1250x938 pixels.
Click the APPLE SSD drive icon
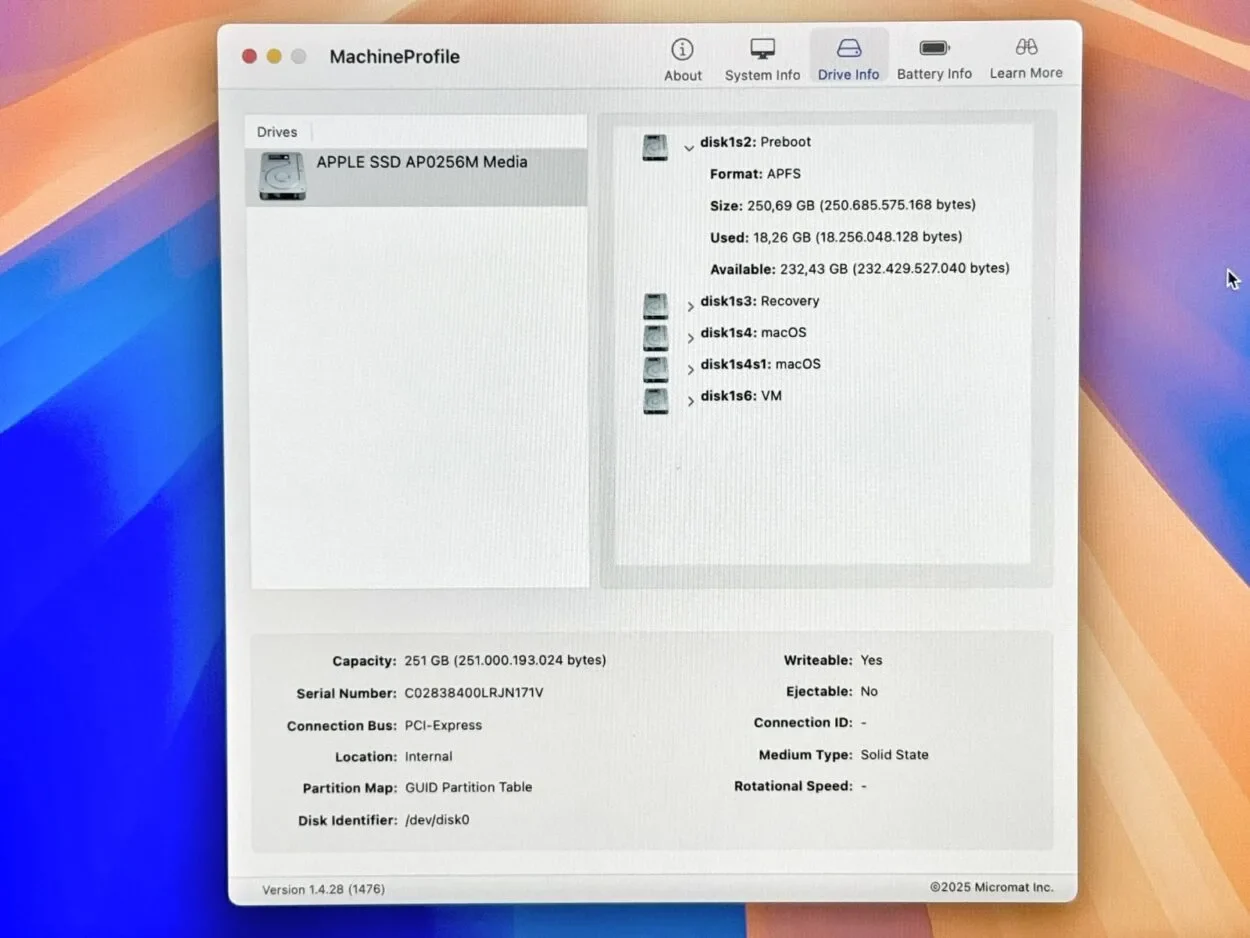(x=282, y=176)
